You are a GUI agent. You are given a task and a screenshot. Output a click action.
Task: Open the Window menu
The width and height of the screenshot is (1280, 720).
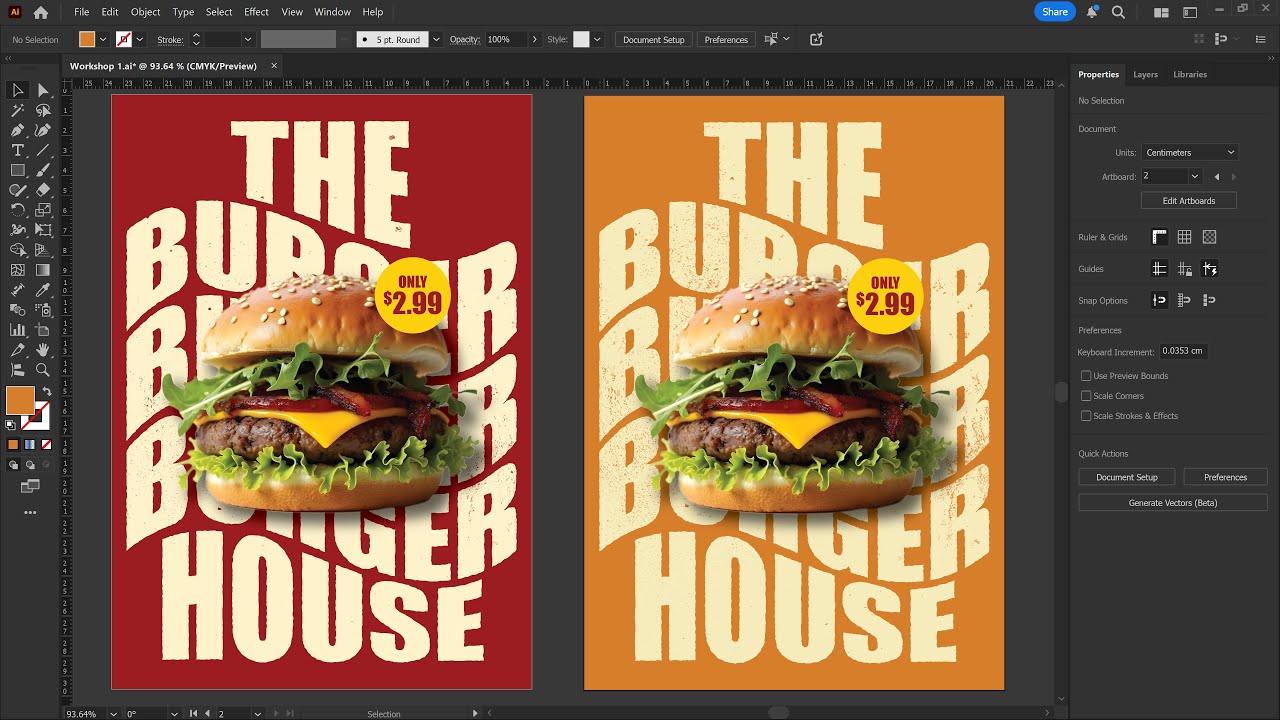click(x=332, y=12)
